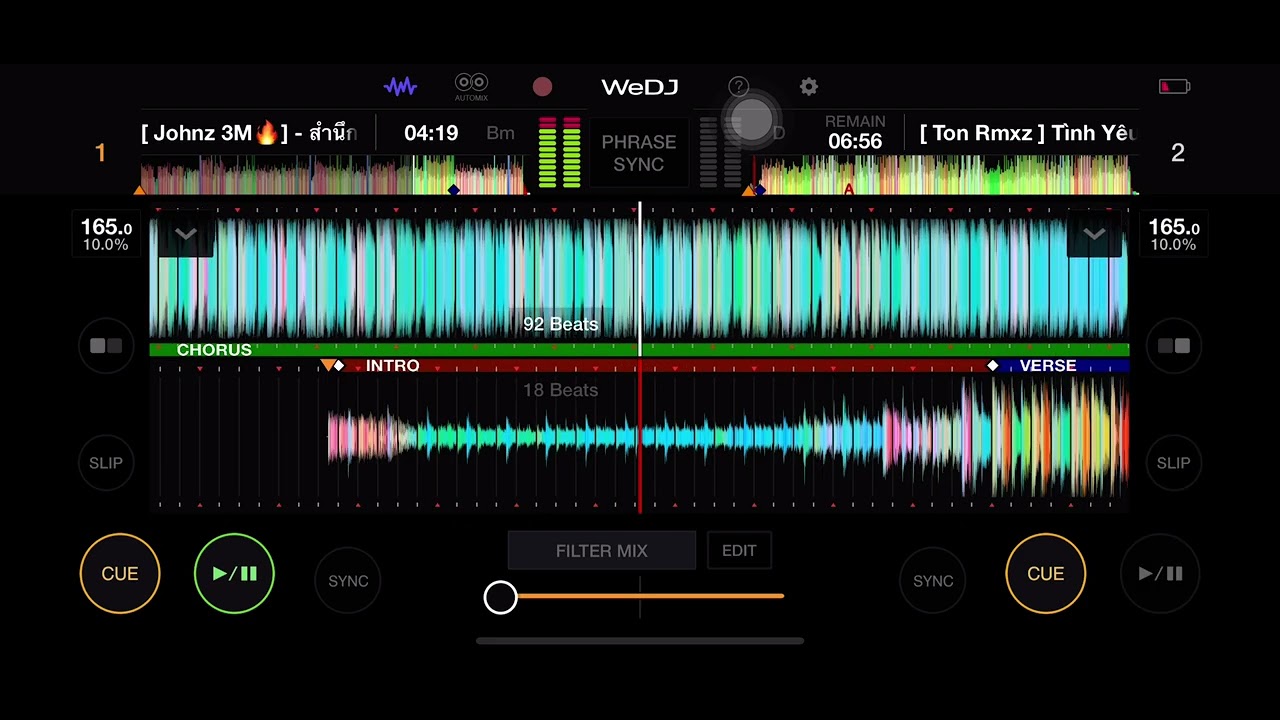The image size is (1280, 720).
Task: Open deck 1 pad mode squares button
Action: [x=106, y=346]
